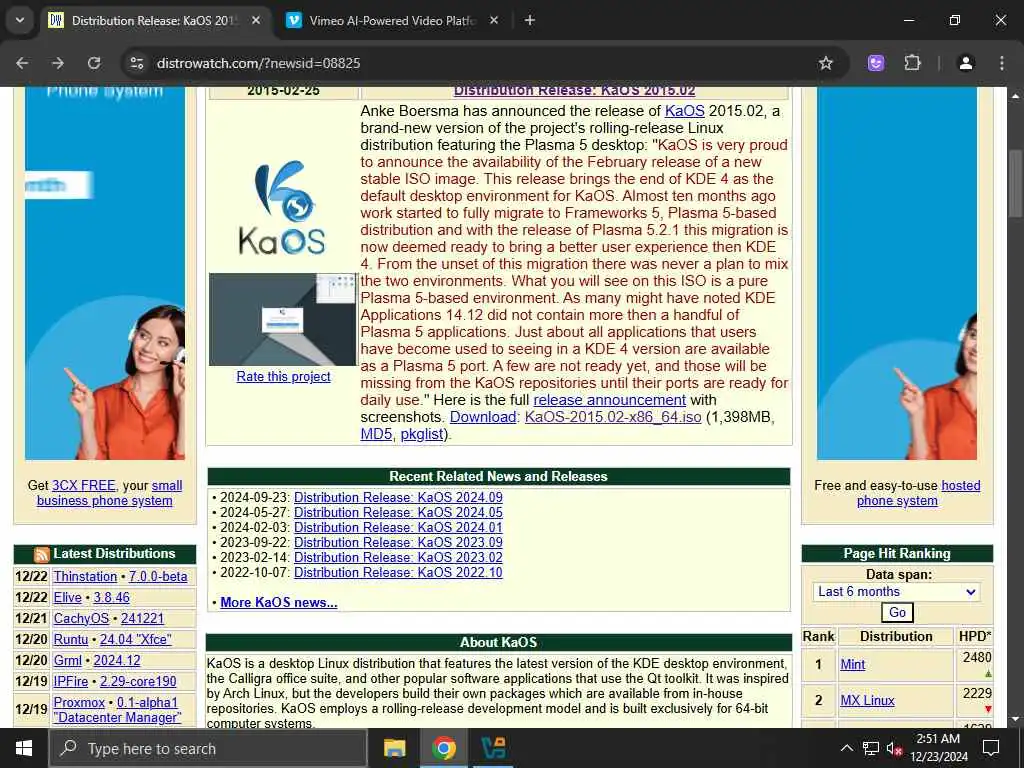Download KaOS-2015.02-x86_64.iso
This screenshot has height=768, width=1024.
[613, 417]
